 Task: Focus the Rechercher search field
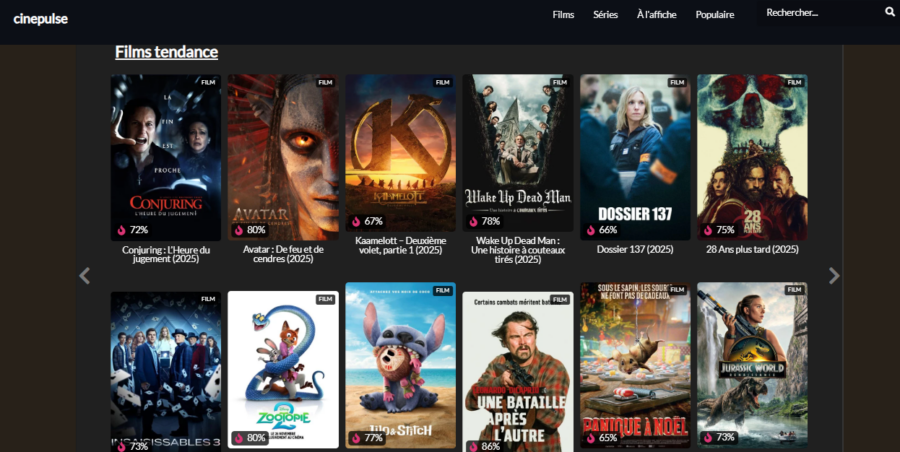point(822,13)
